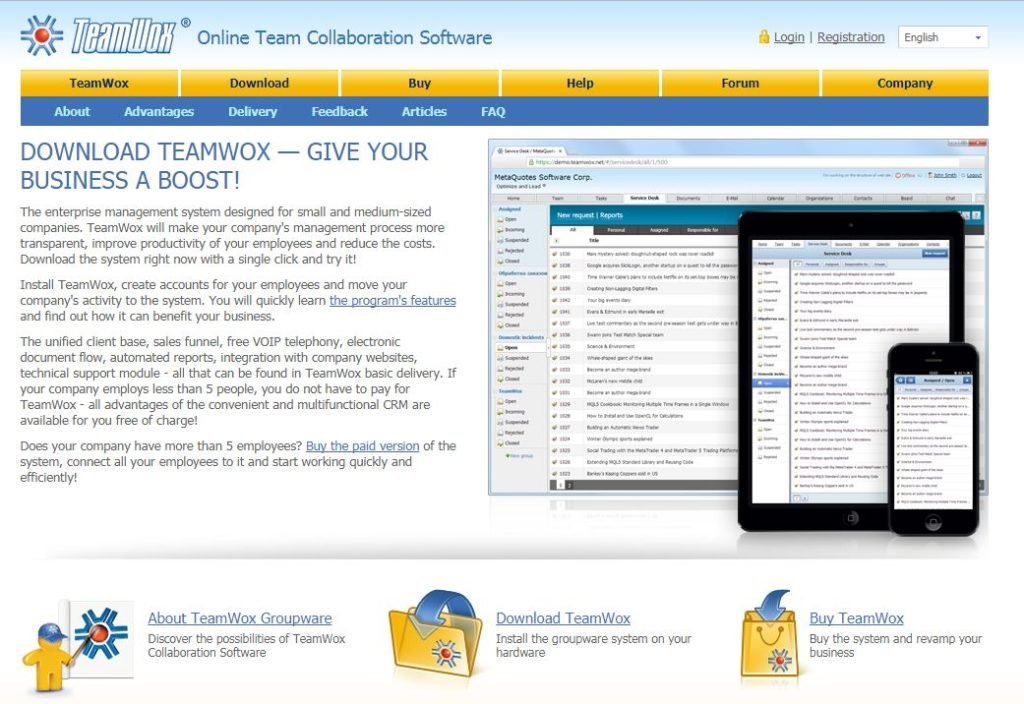Screen dimensions: 1024x704
Task: Click the TeamWox devices screenshot image
Action: coord(738,337)
